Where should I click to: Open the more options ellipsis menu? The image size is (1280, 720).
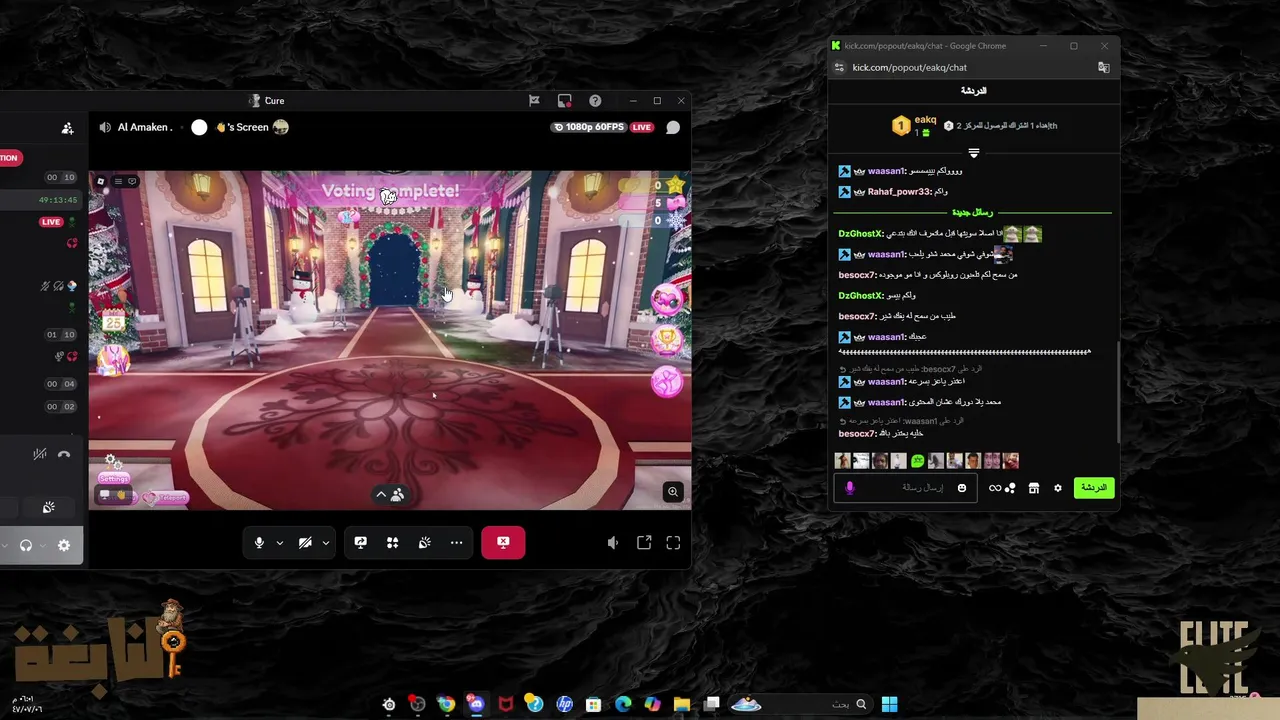(456, 542)
